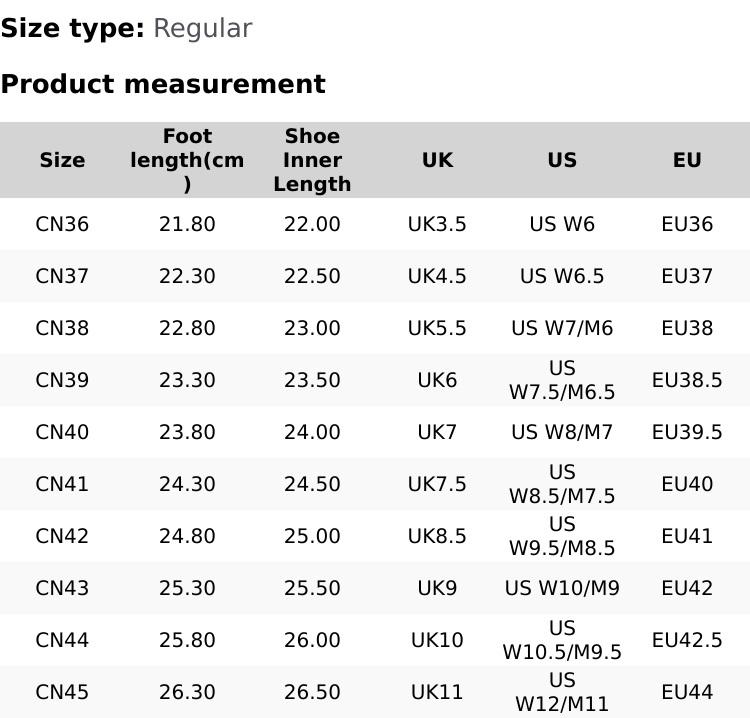Screen dimensions: 750x718
Task: Click the UK11 cell
Action: pyautogui.click(x=437, y=692)
